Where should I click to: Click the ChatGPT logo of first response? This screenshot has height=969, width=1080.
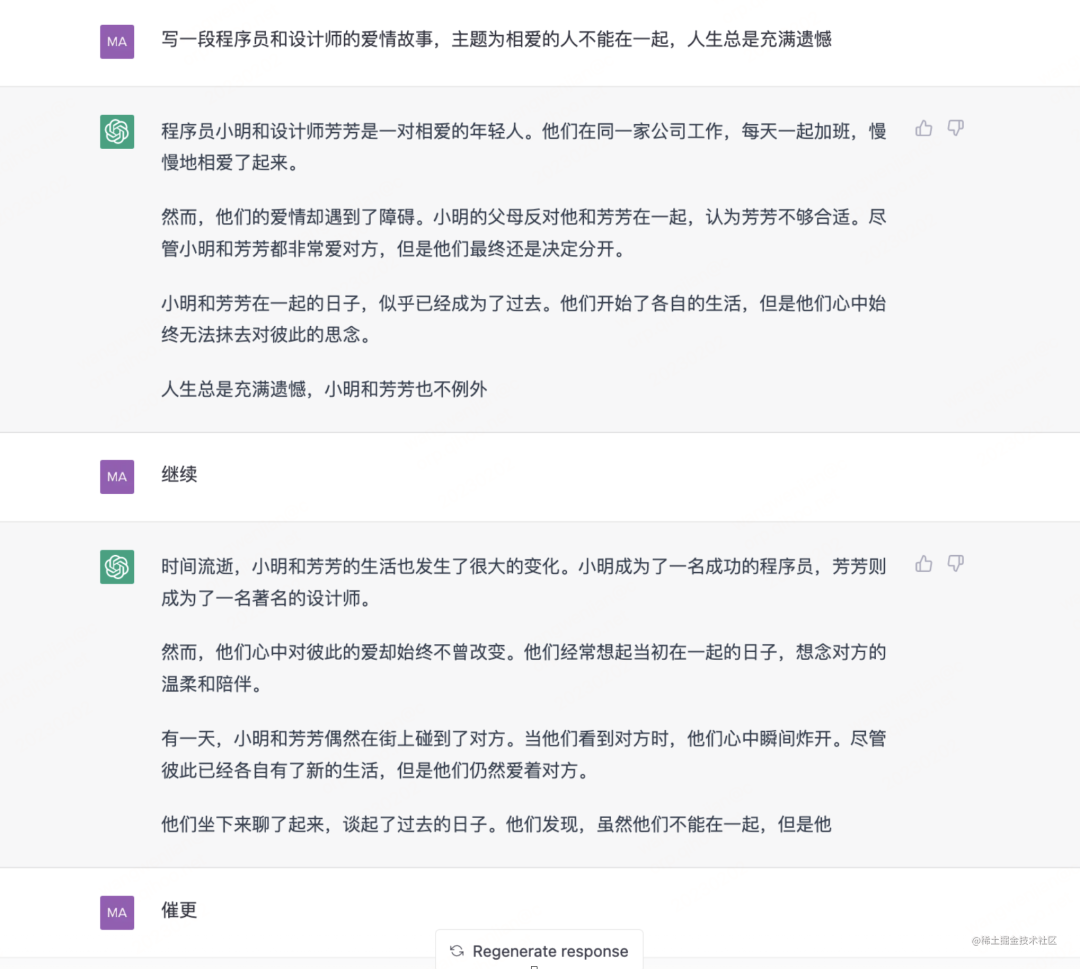117,132
